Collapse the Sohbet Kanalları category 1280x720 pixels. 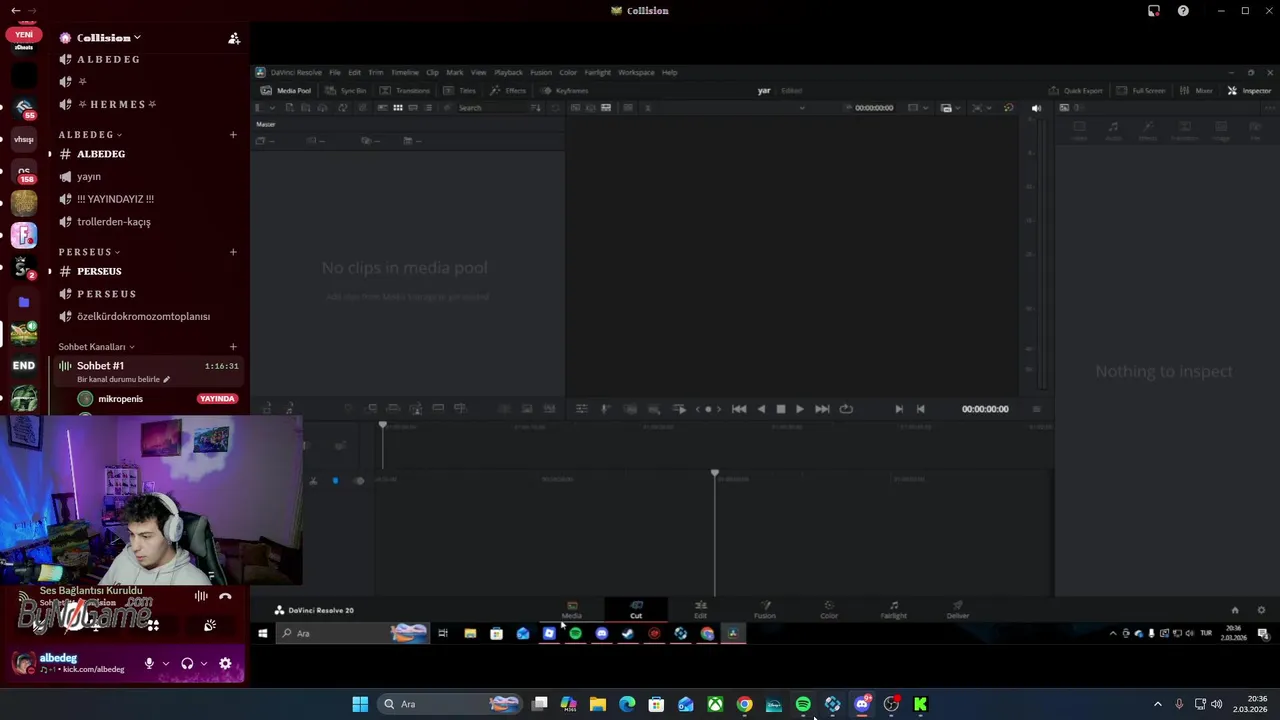tap(96, 347)
